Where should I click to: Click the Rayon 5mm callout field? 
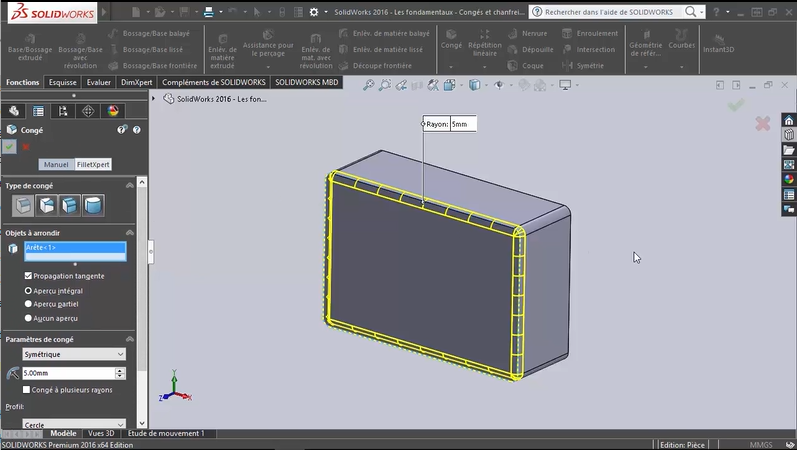tap(462, 125)
